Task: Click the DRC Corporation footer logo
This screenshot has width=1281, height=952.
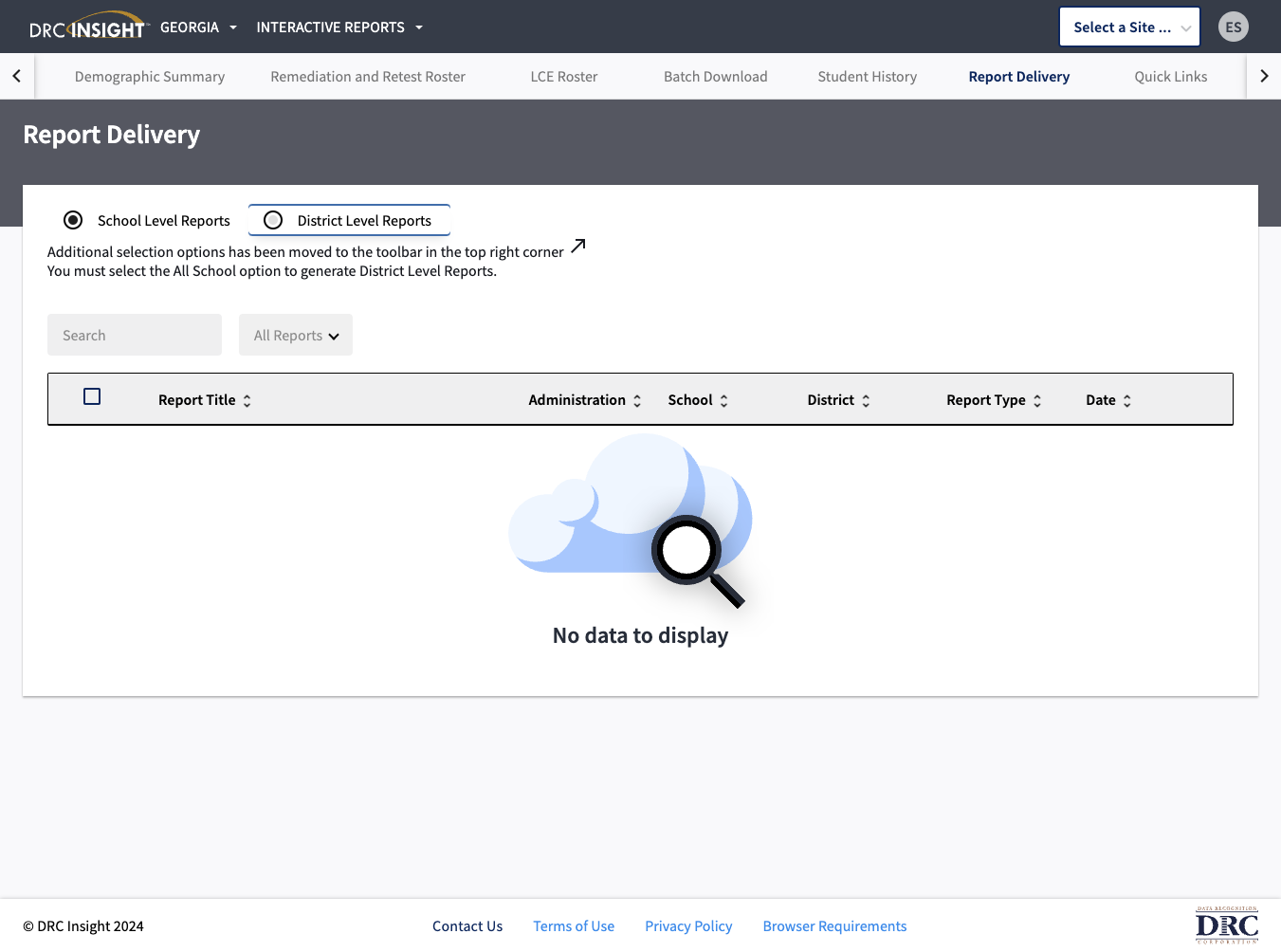Action: (x=1227, y=925)
